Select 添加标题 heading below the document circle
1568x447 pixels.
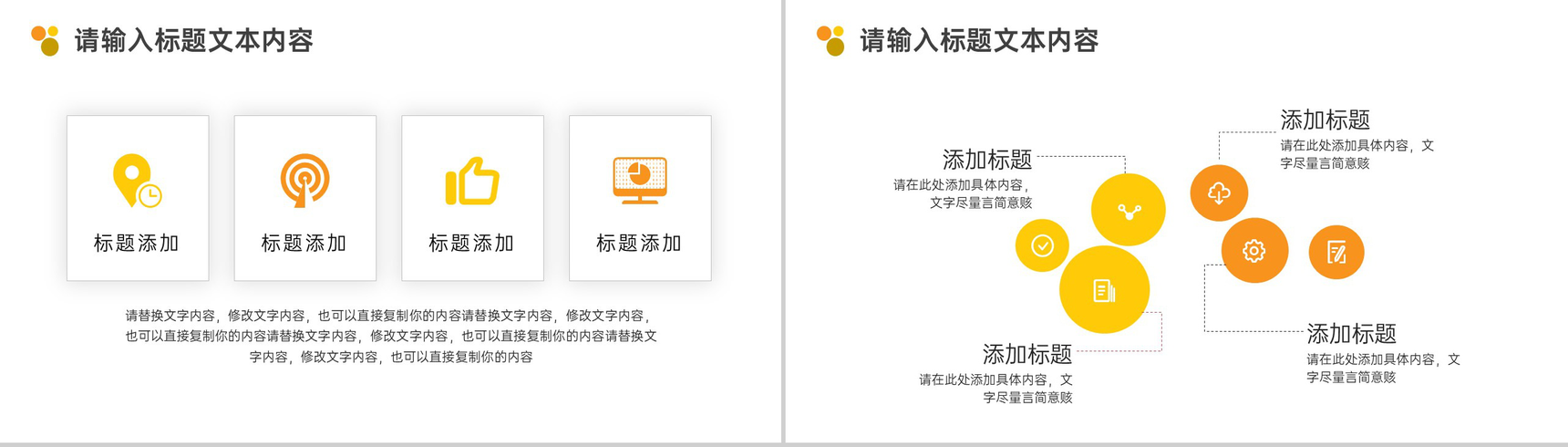[x=1026, y=354]
